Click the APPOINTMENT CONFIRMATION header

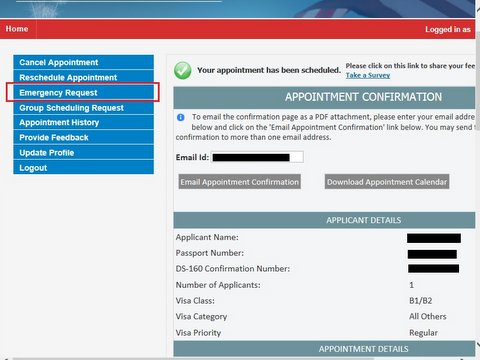(324, 97)
